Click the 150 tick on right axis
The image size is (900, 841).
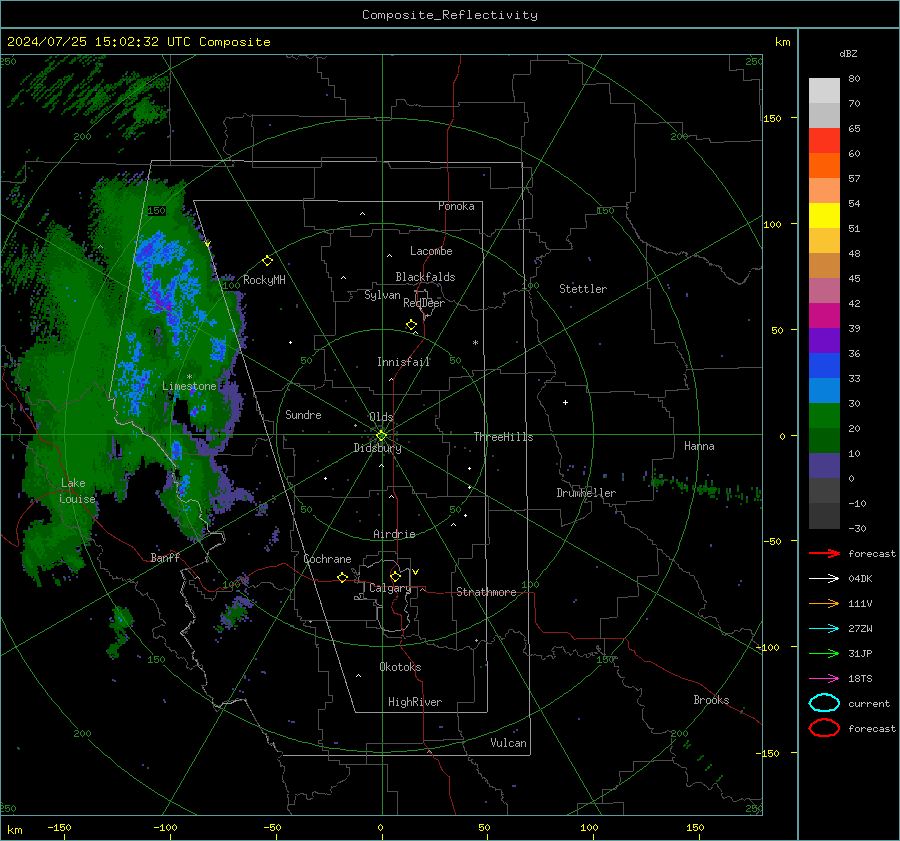pos(773,118)
